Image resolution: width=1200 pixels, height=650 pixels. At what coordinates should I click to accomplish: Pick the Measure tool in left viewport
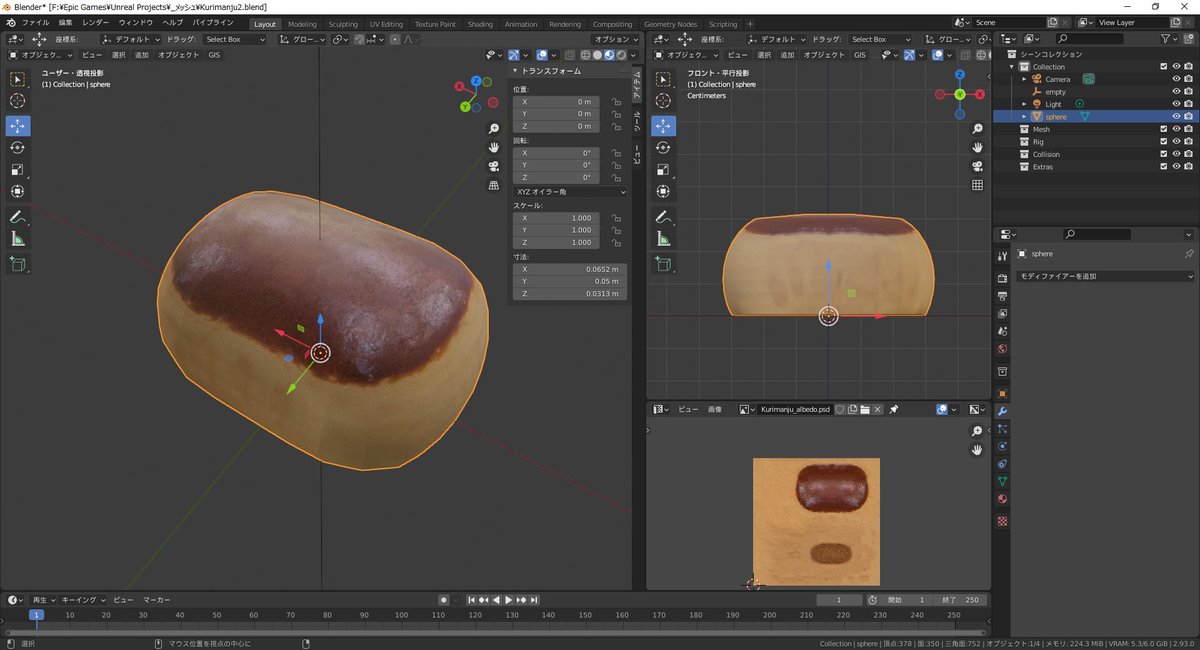(18, 239)
